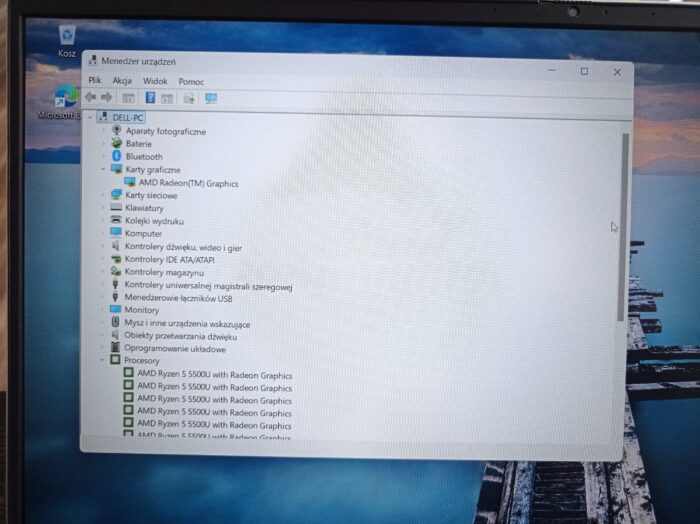
Task: Click the Kolejki wydruku printer icon
Action: point(116,220)
